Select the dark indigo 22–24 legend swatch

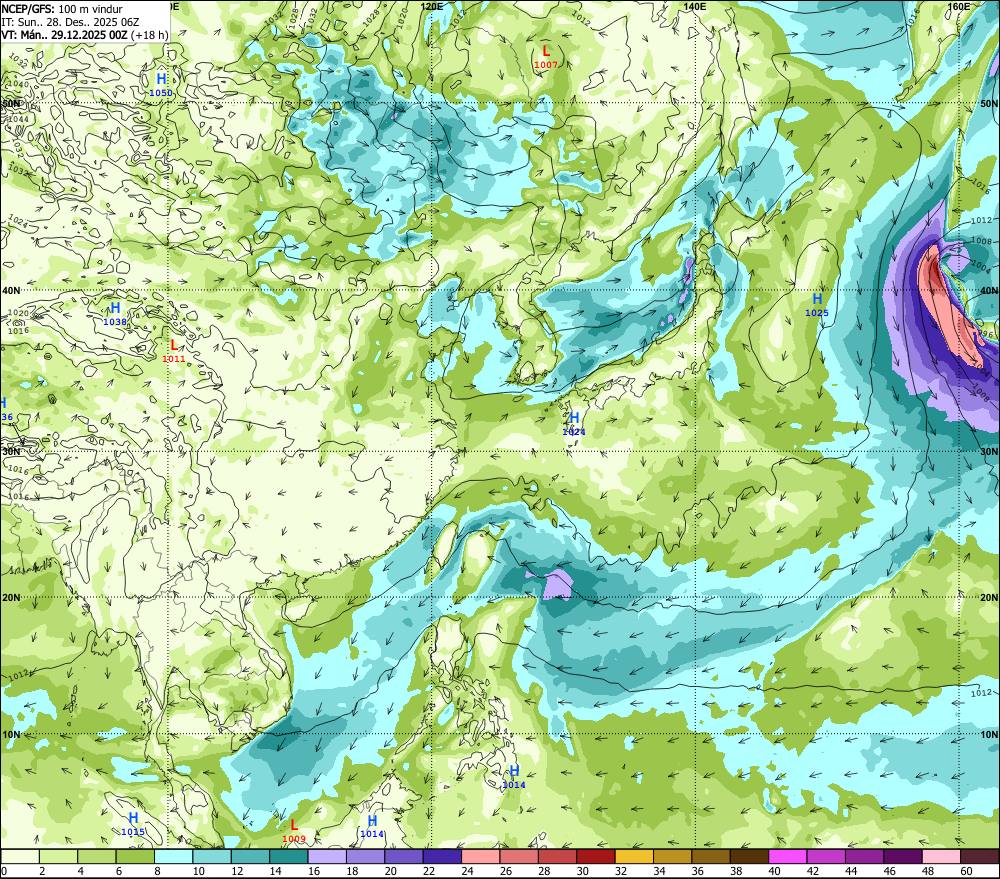[x=442, y=857]
